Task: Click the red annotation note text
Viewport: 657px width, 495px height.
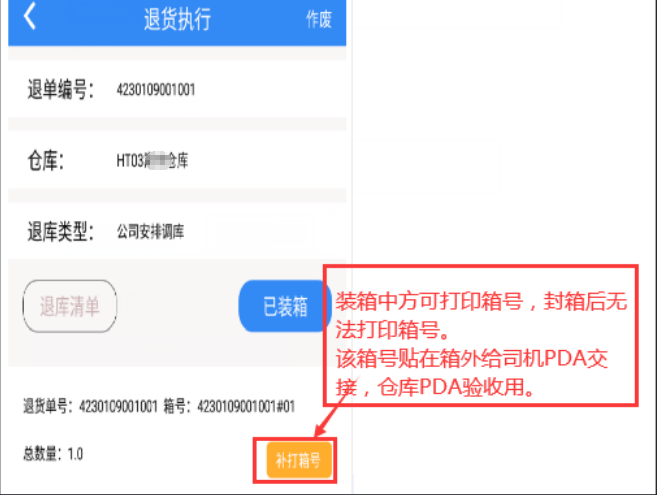Action: [481, 344]
